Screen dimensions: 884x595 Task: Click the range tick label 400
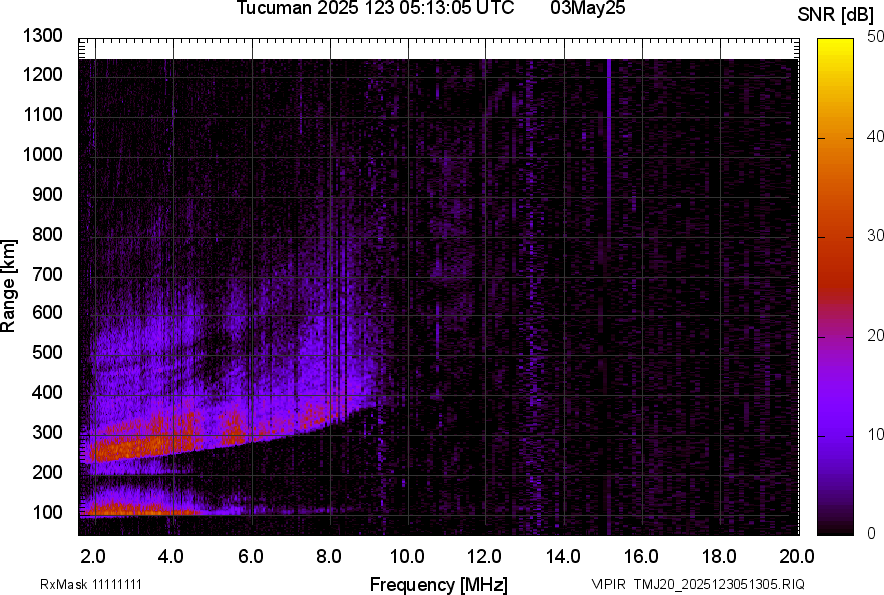(47, 392)
